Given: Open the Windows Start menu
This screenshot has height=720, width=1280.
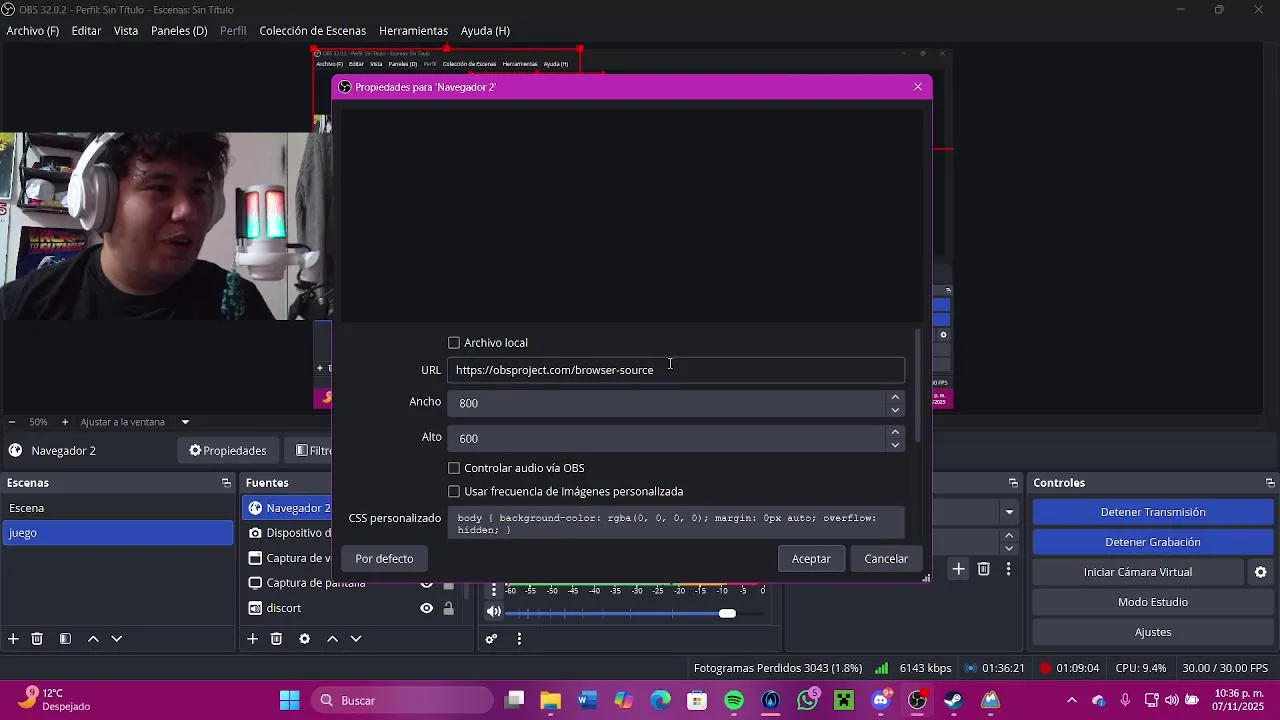Looking at the screenshot, I should tap(290, 700).
